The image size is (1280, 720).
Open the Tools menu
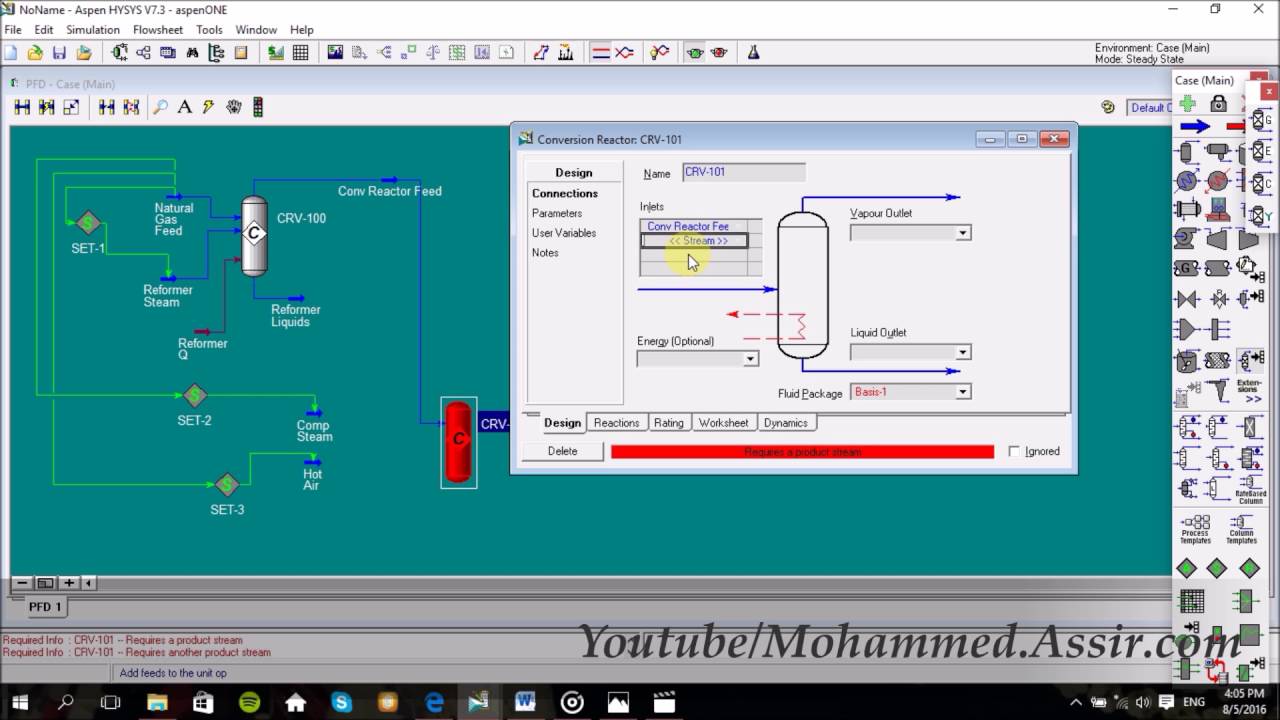coord(209,30)
